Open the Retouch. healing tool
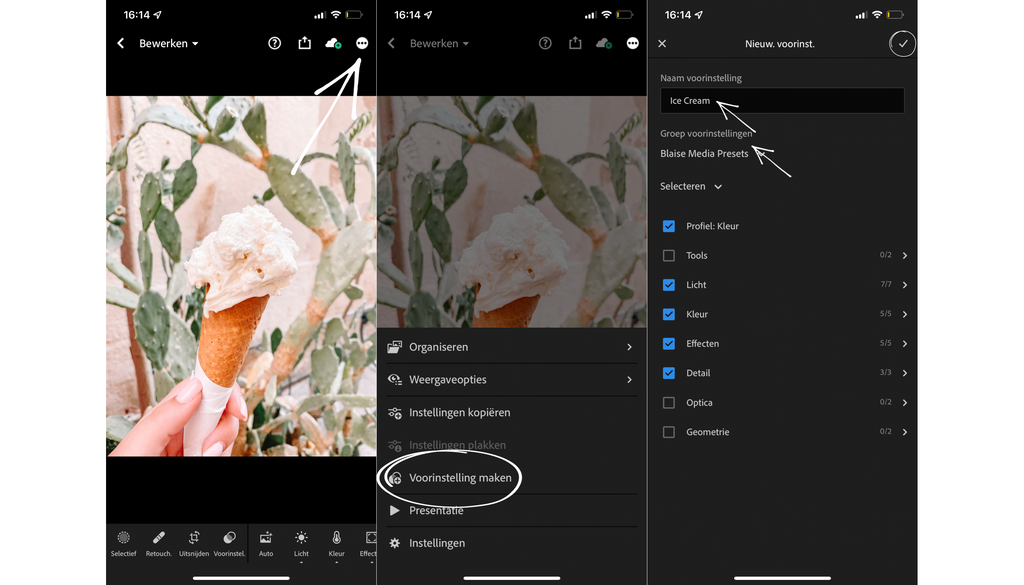Screen dimensions: 1024x585 pos(158,541)
